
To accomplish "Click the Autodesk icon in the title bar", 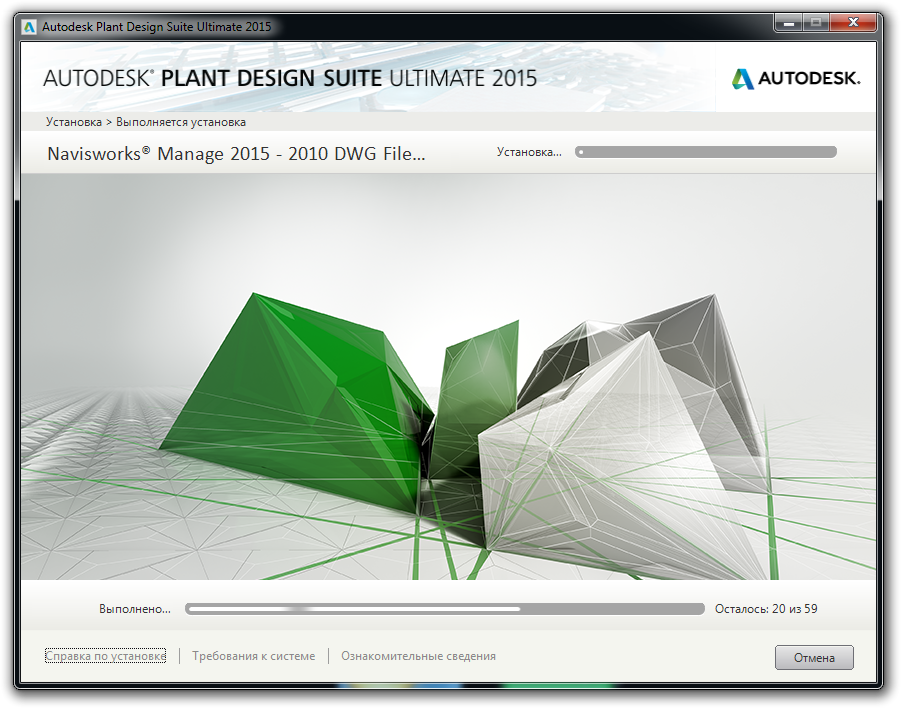I will point(29,26).
